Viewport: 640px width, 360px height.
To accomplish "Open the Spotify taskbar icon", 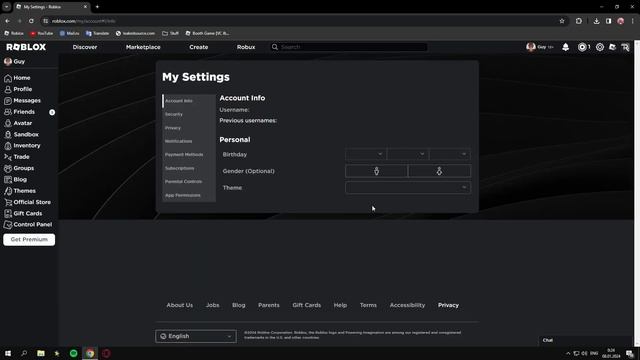I will 73,353.
